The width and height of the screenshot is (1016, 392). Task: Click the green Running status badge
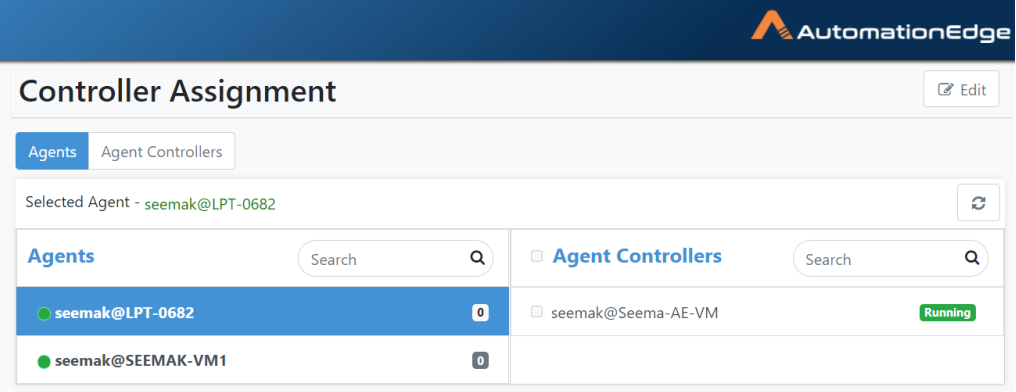pyautogui.click(x=947, y=313)
